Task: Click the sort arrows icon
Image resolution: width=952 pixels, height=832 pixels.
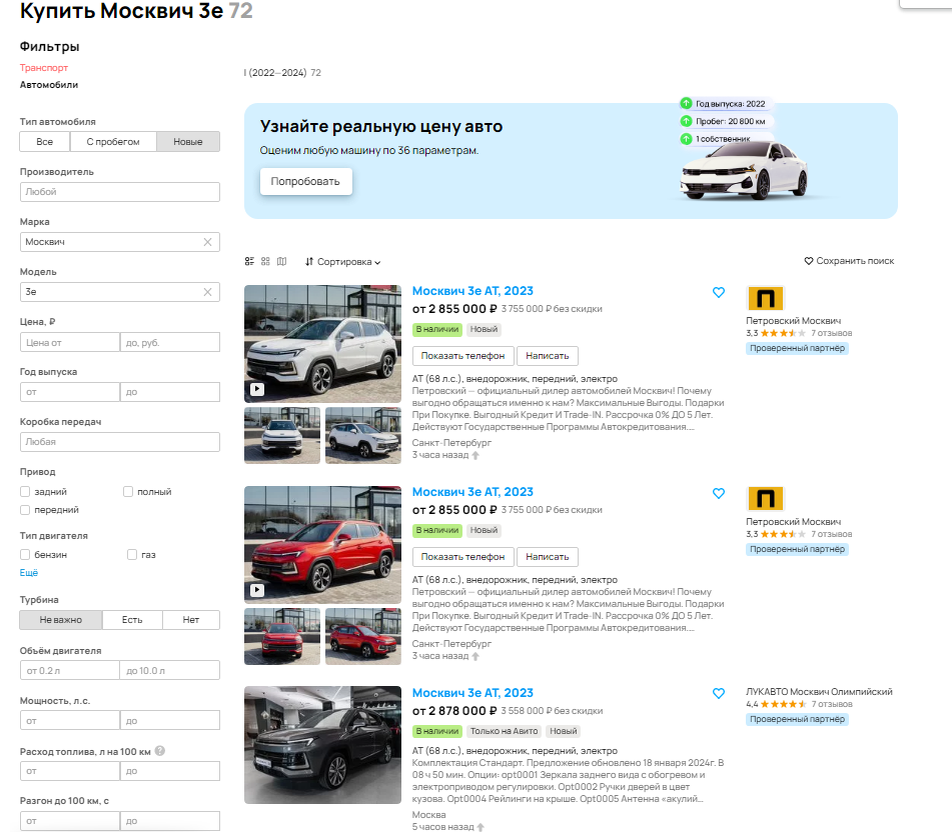Action: 309,262
